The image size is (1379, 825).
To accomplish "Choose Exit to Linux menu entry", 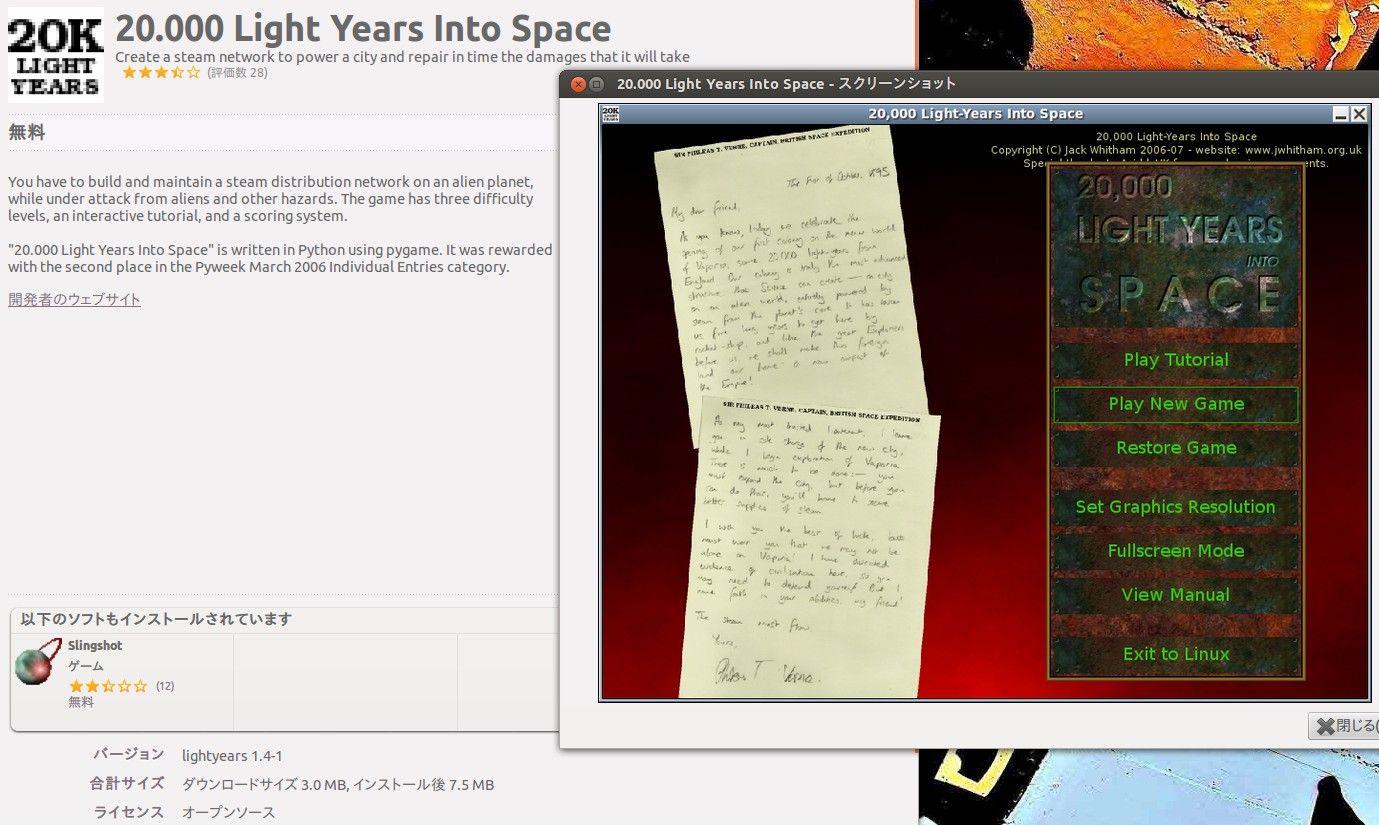I will pos(1176,654).
